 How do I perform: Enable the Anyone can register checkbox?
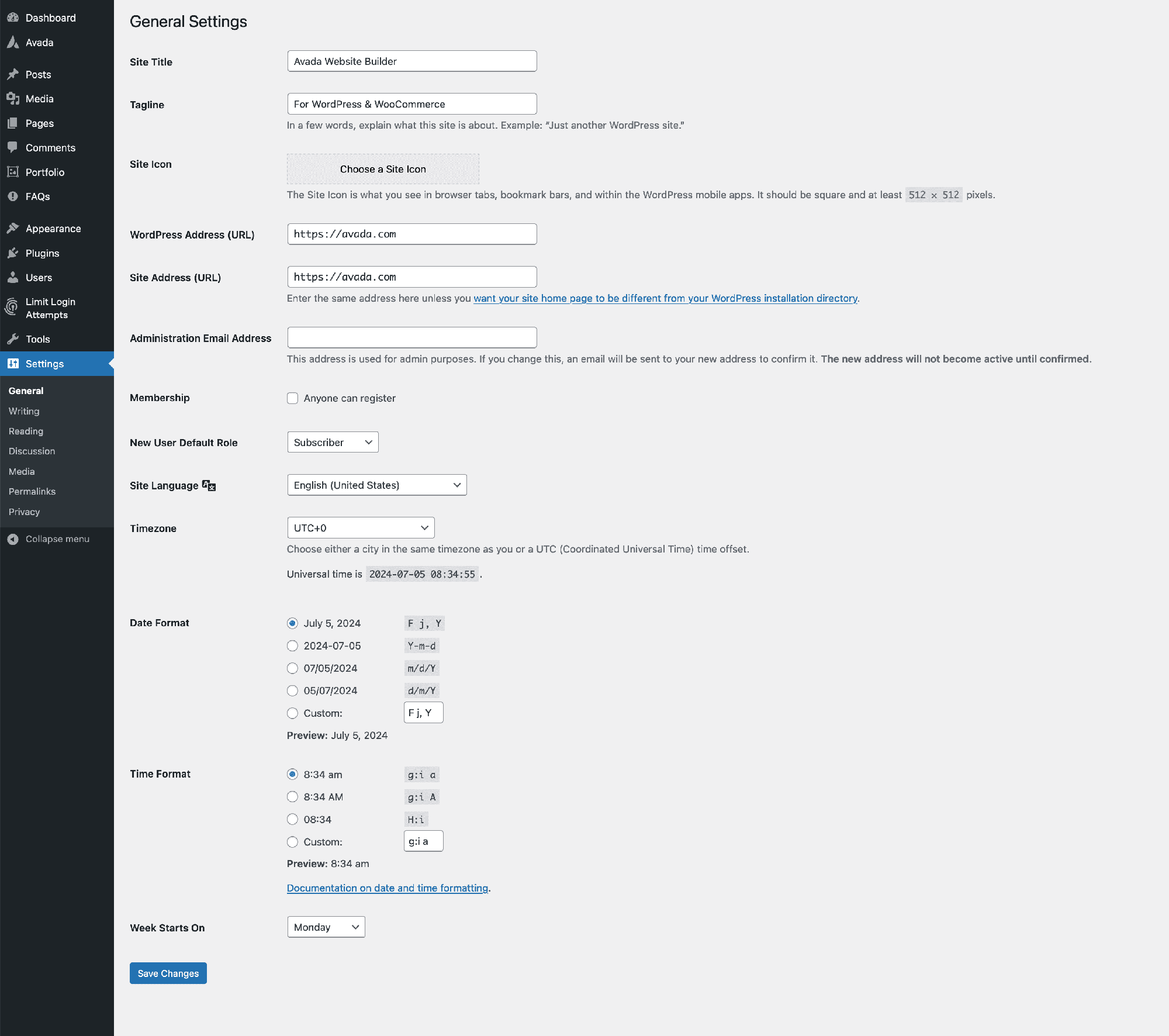[293, 398]
